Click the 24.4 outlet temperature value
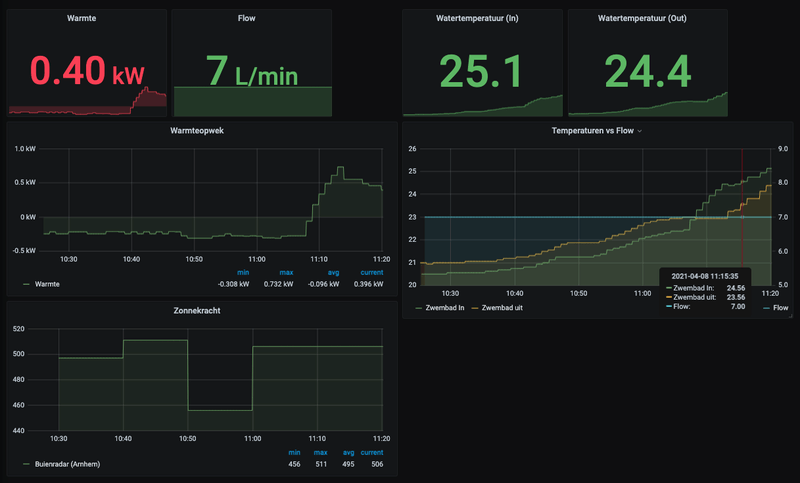 point(648,71)
